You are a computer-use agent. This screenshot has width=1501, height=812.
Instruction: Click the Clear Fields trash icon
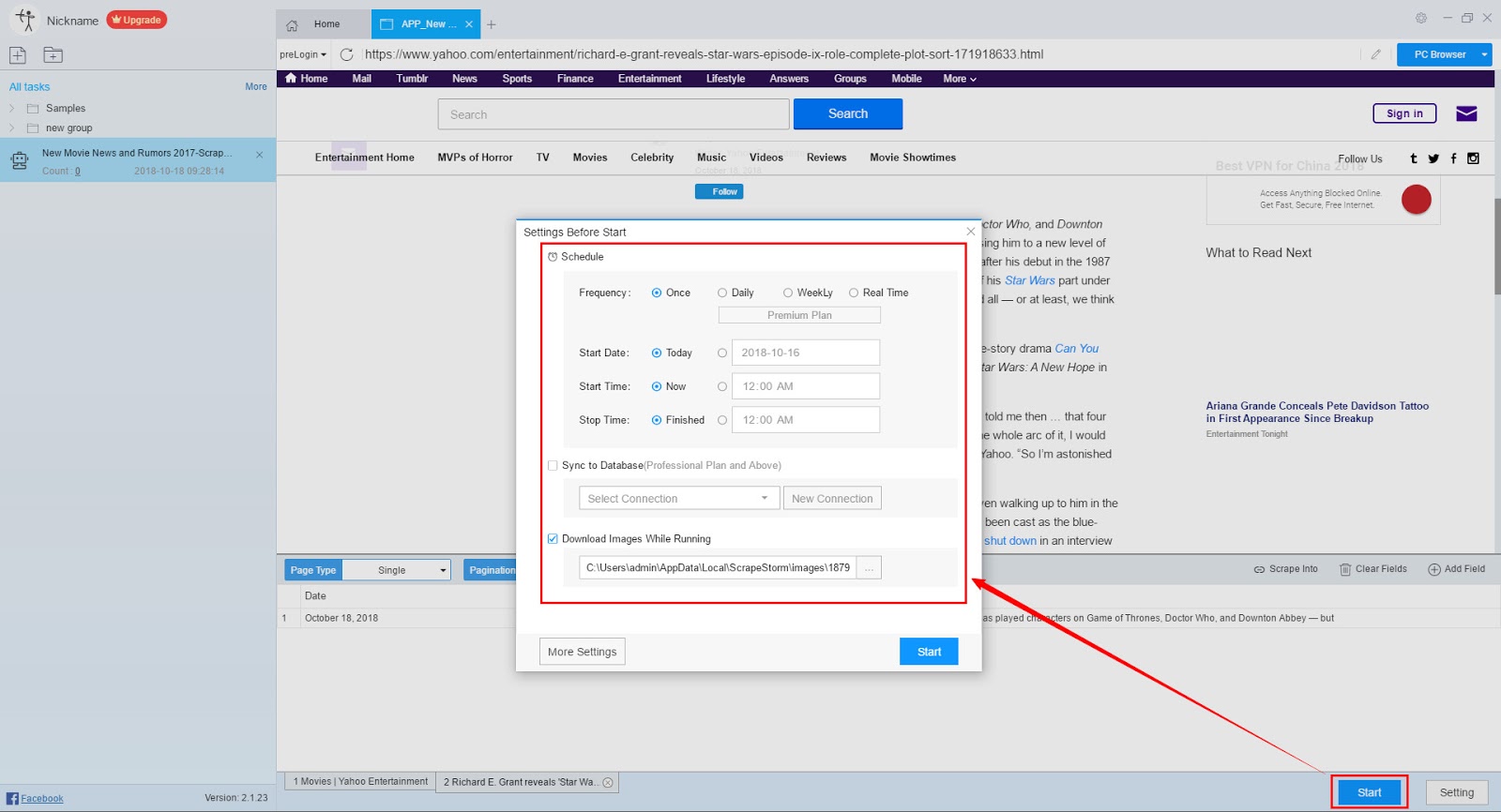tap(1345, 569)
